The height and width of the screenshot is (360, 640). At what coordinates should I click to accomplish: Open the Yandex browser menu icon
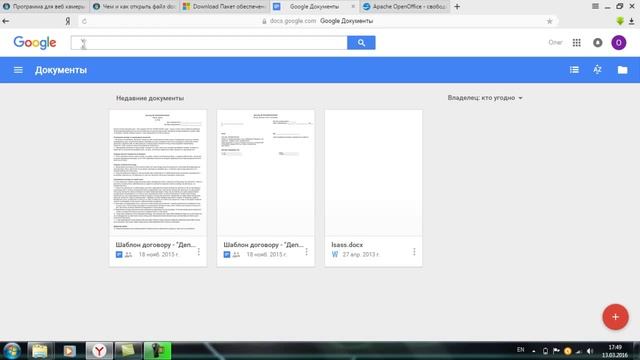[x=595, y=7]
